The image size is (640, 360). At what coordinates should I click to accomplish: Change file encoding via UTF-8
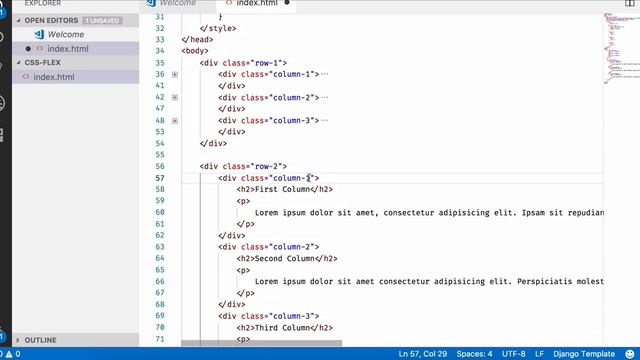(513, 354)
